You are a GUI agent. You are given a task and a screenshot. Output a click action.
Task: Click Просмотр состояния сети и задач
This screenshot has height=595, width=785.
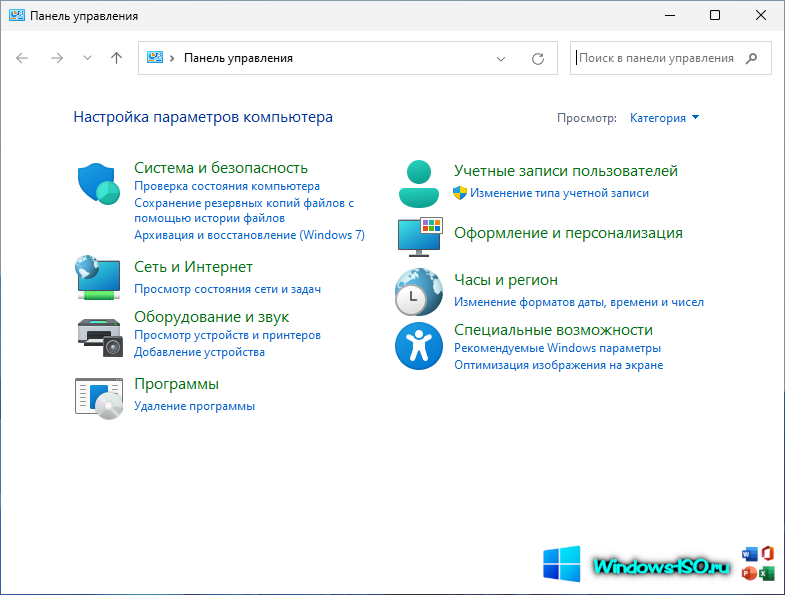(227, 289)
